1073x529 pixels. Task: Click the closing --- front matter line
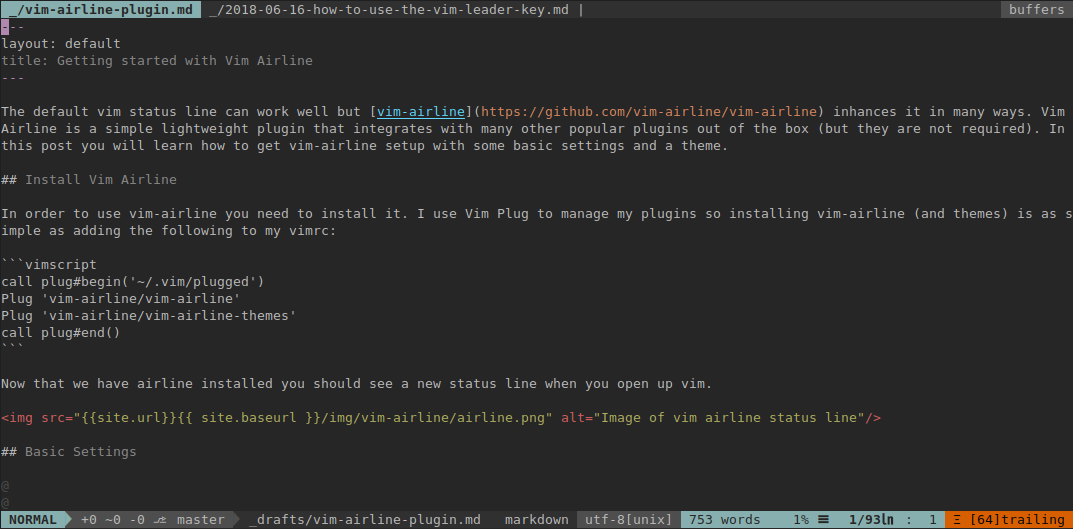(x=12, y=78)
